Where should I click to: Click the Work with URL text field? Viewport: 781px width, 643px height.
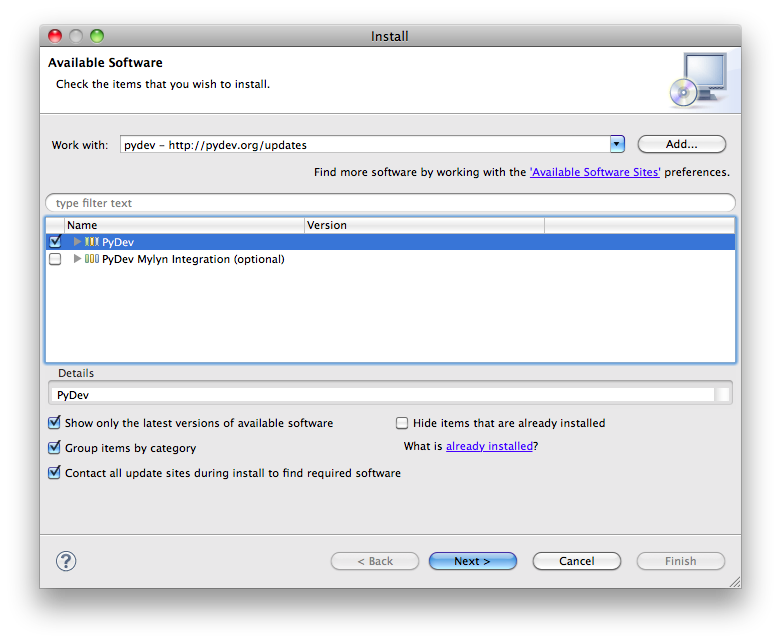click(x=365, y=144)
